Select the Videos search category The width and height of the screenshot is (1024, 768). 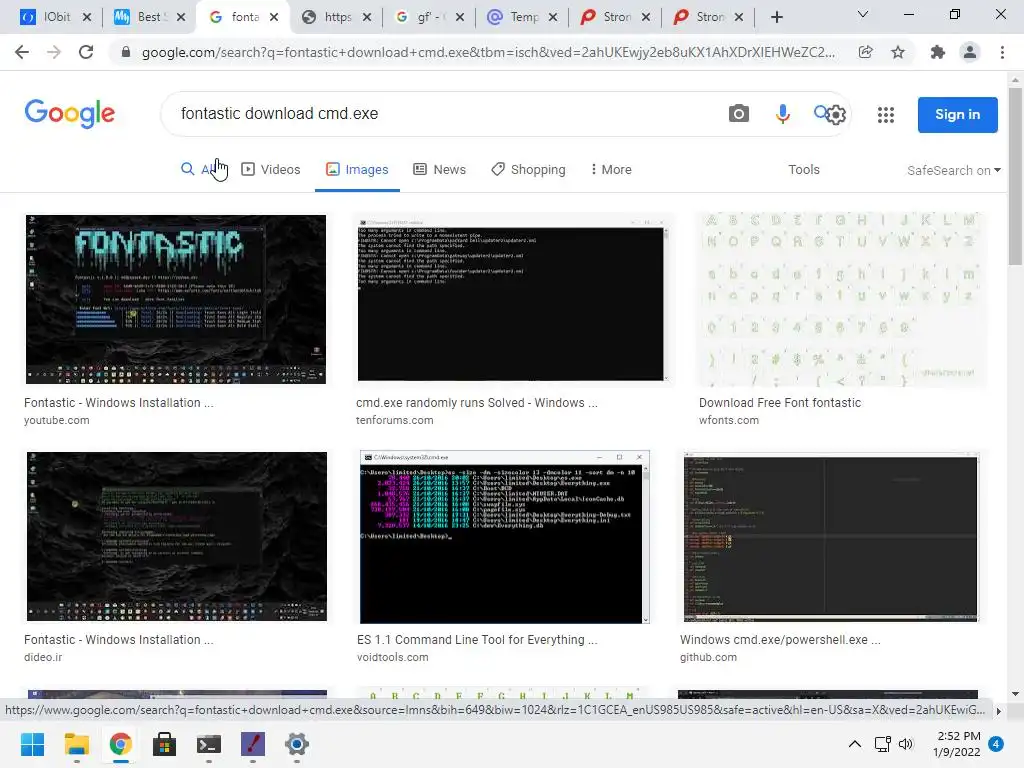[x=271, y=169]
